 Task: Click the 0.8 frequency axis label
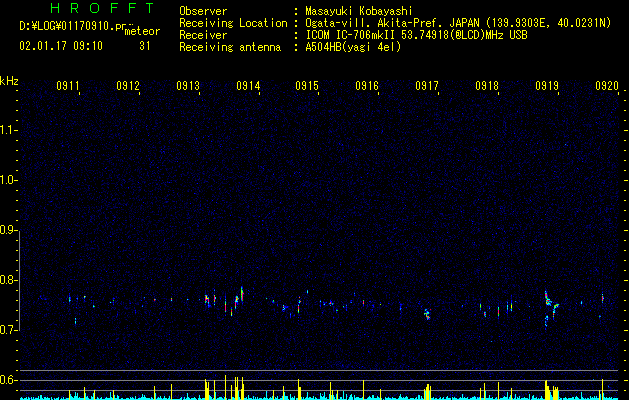coord(8,280)
